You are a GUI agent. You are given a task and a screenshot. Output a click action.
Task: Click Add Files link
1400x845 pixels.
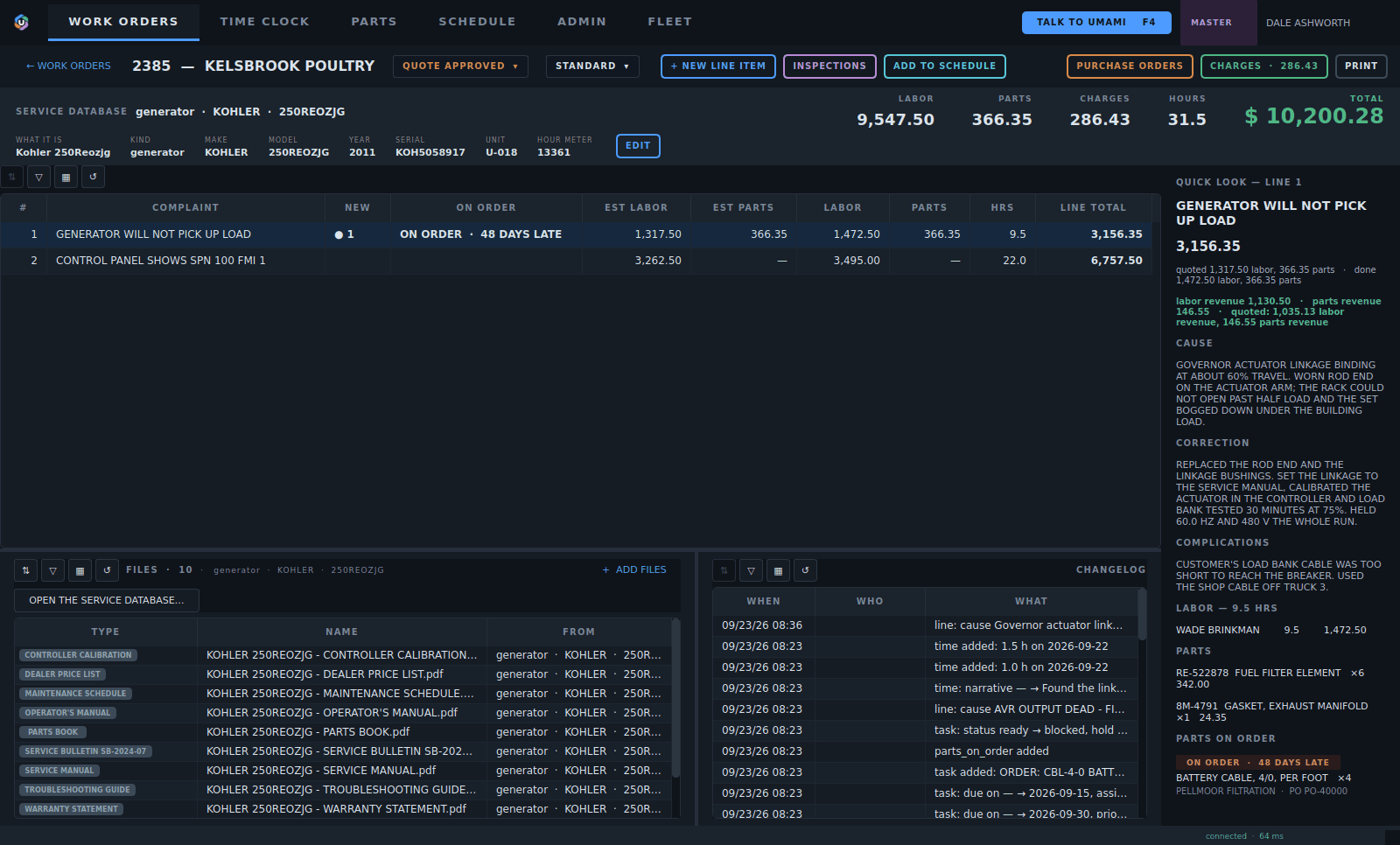[x=634, y=570]
